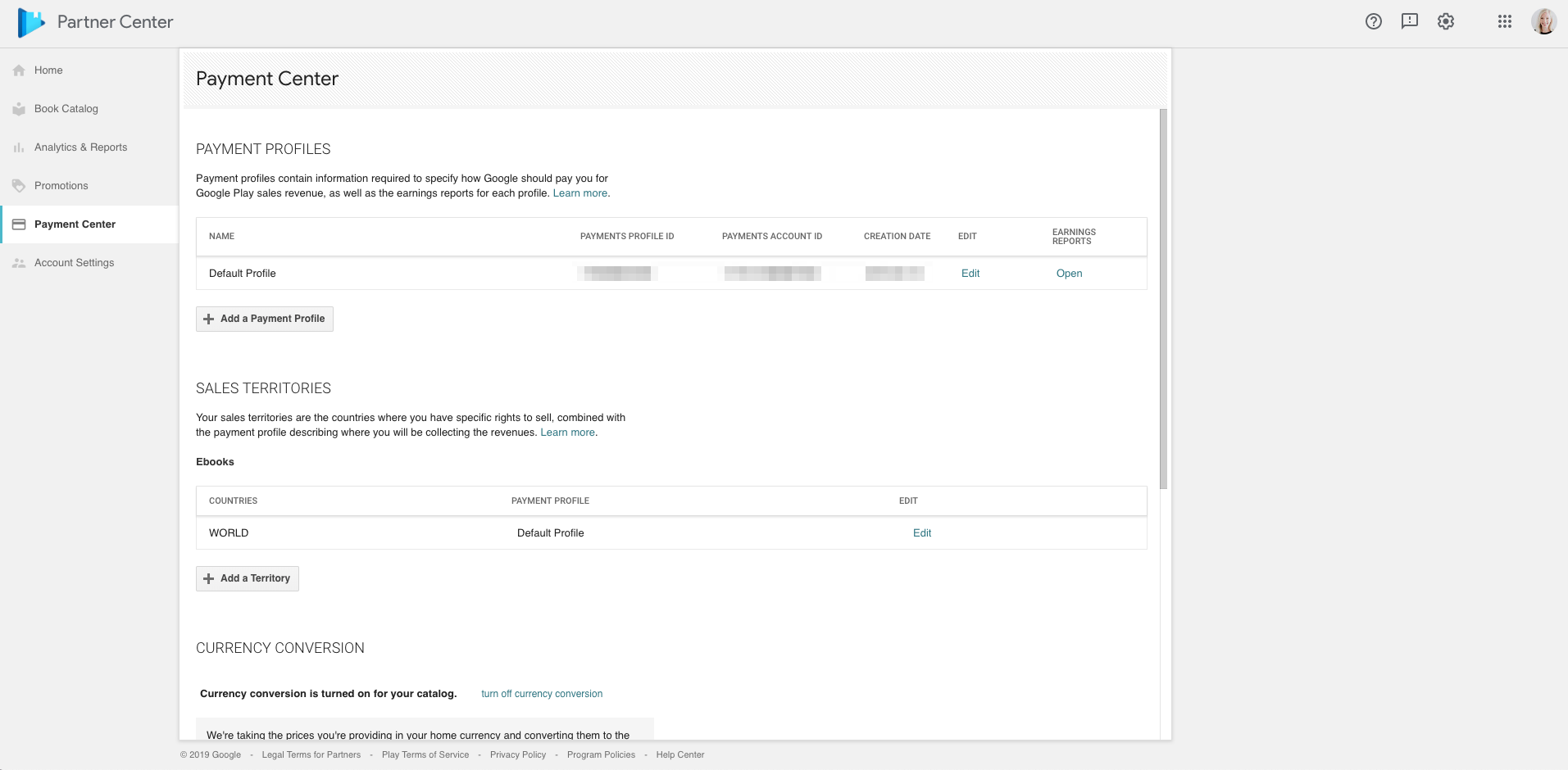Open Help Center footer link
The image size is (1568, 770).
pyautogui.click(x=680, y=755)
